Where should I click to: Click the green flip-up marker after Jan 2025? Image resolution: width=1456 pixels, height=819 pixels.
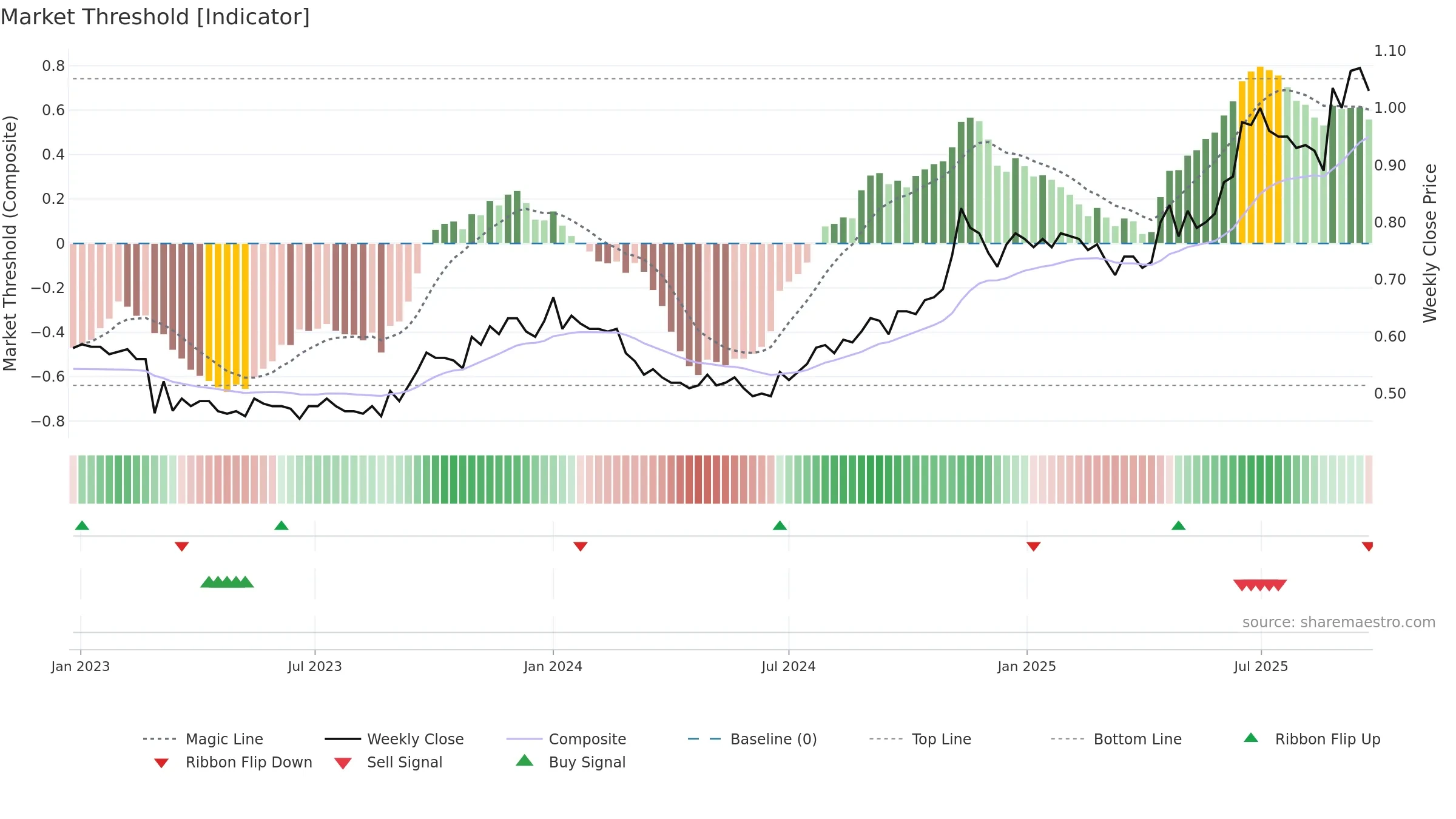pyautogui.click(x=1178, y=525)
